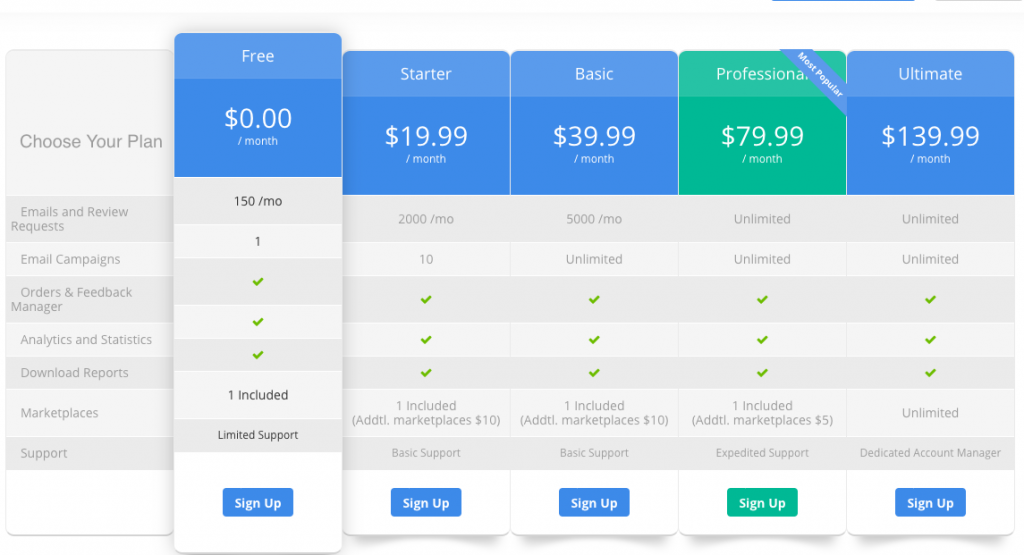Click Sign Up under the Starter plan
Viewport: 1024px width, 555px height.
pos(426,502)
